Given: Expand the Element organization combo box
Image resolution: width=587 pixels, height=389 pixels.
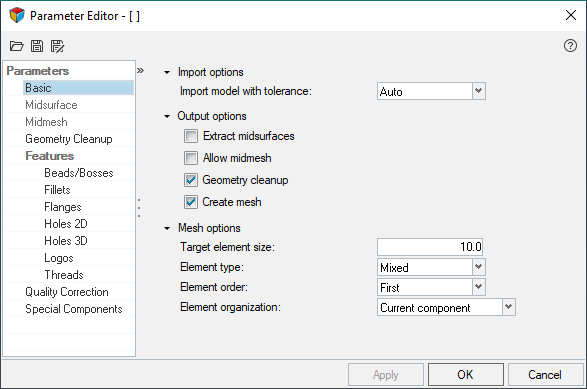Looking at the screenshot, I should [x=446, y=307].
